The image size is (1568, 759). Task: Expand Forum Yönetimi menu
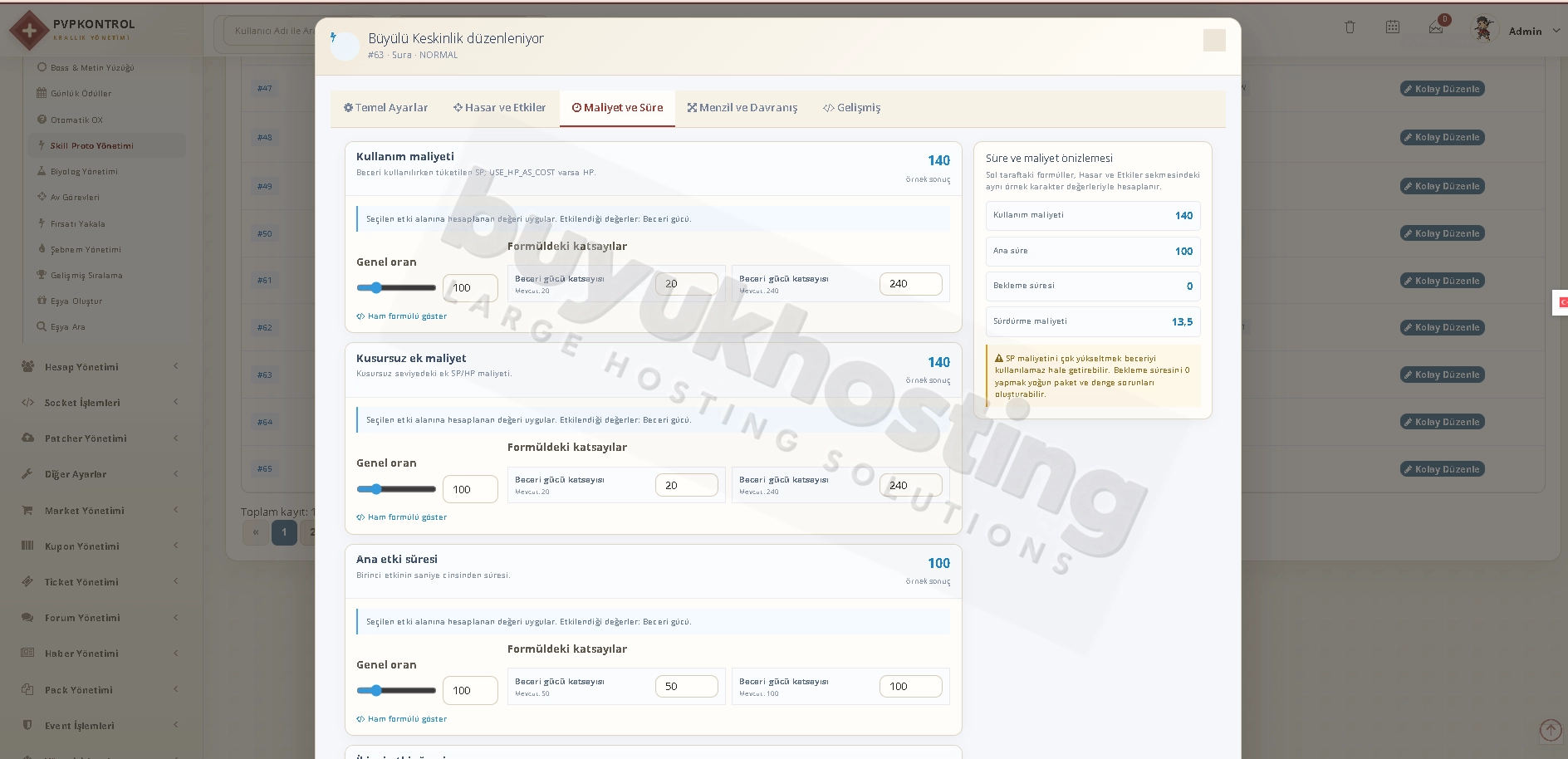click(100, 618)
